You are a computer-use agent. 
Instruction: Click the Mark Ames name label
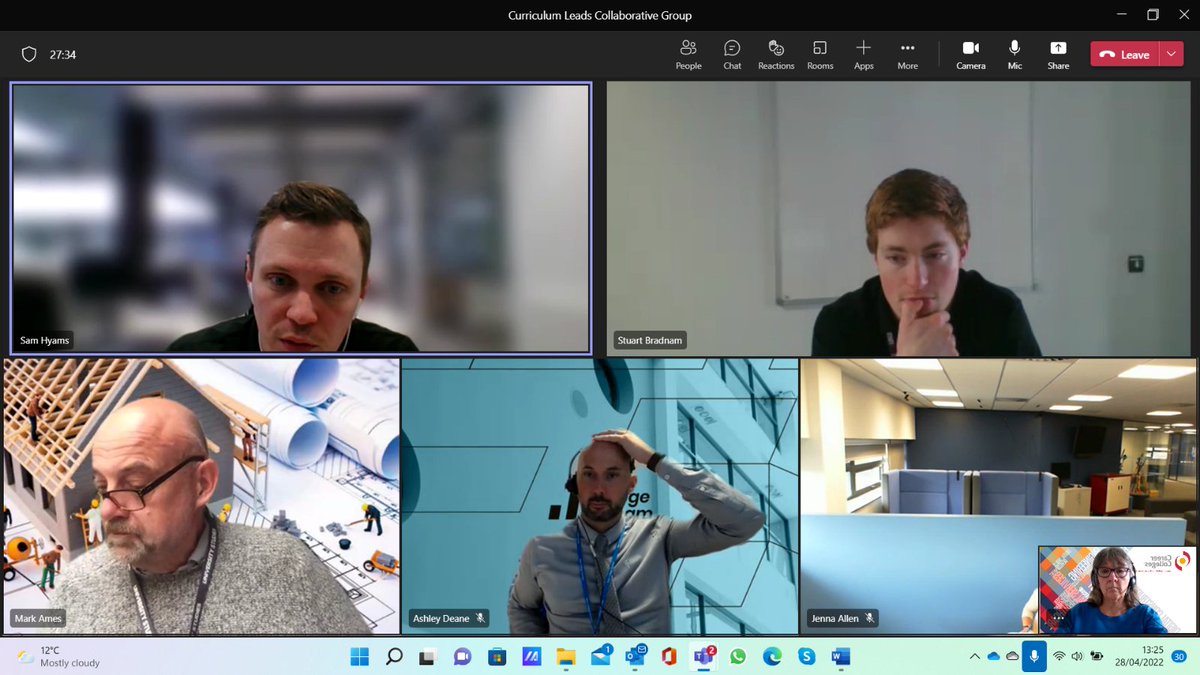tap(38, 619)
